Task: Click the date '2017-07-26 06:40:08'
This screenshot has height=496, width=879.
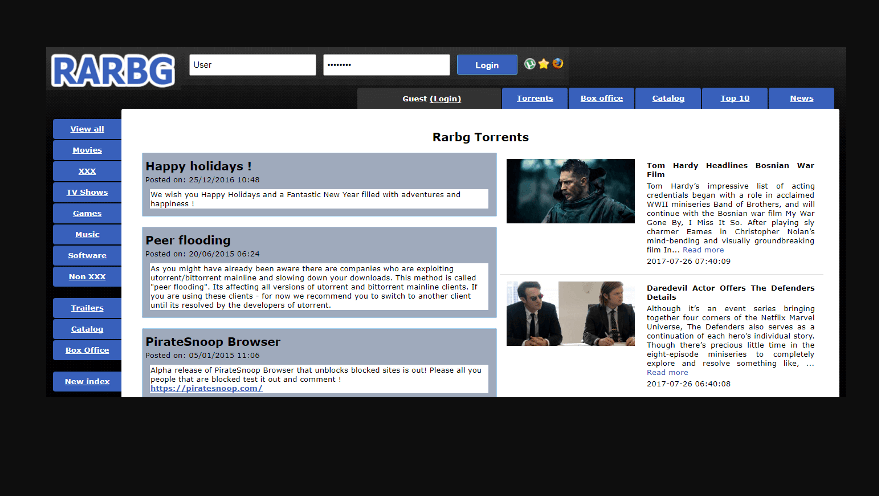Action: [x=688, y=384]
